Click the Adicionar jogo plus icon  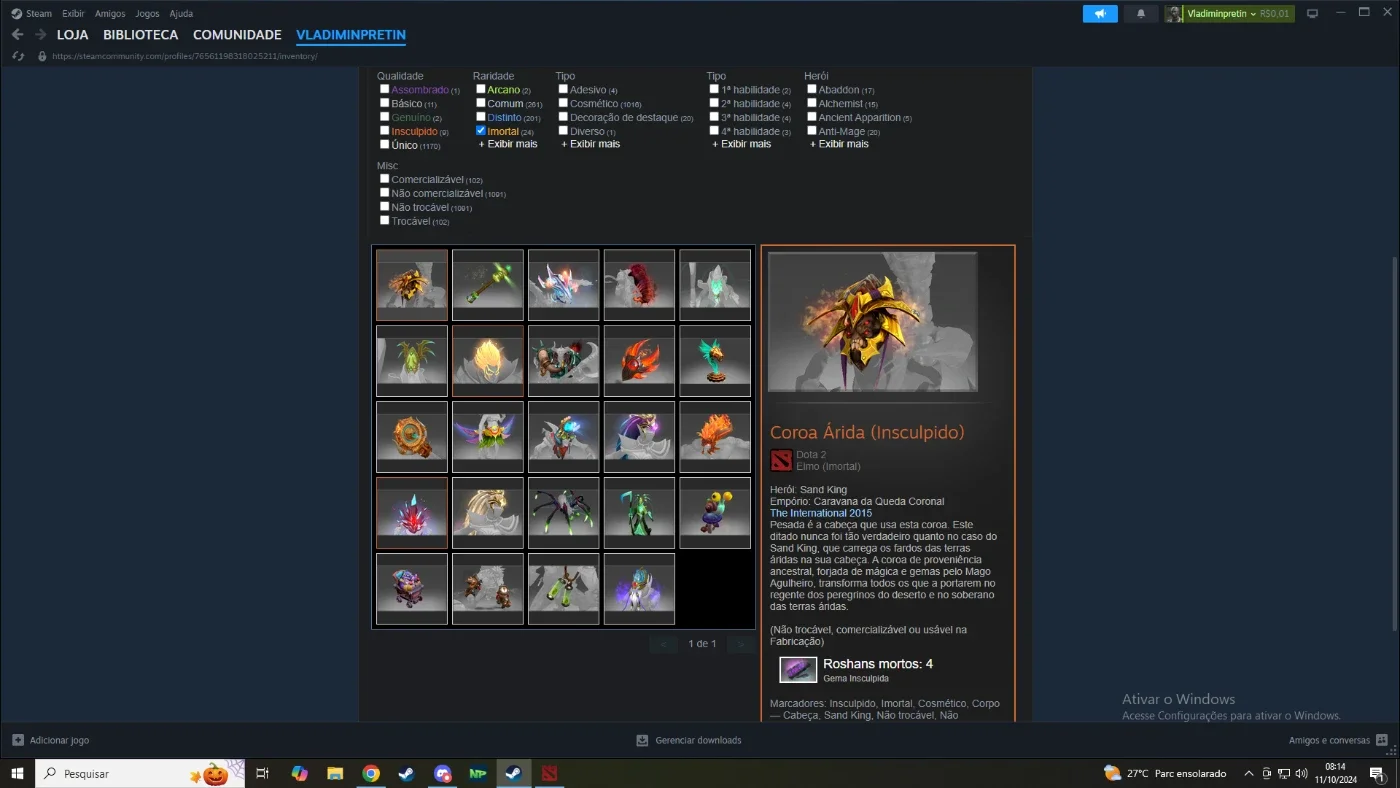[x=18, y=740]
